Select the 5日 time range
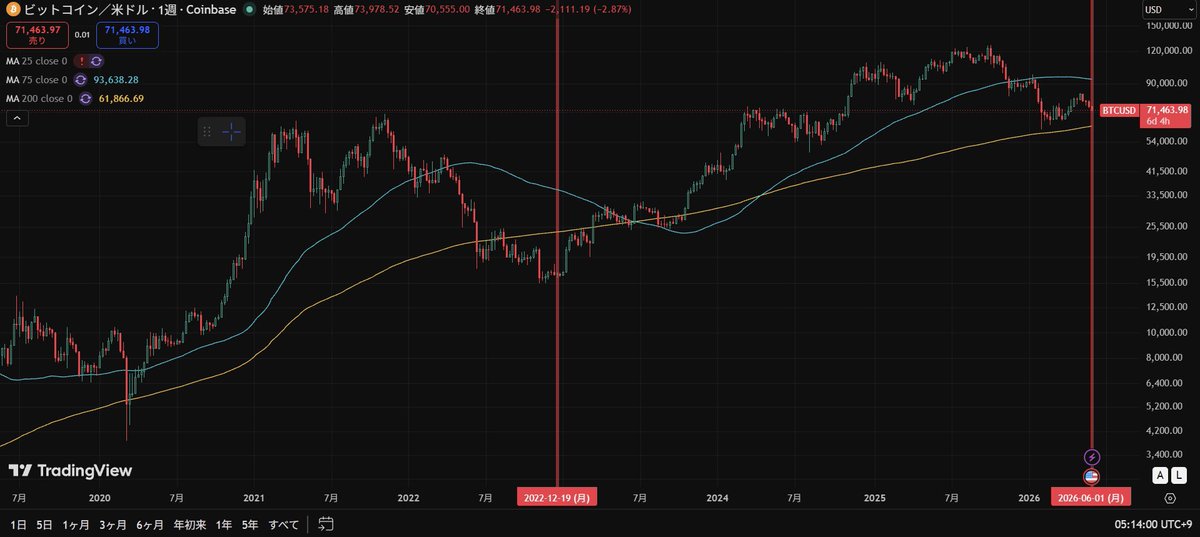Screen dimensions: 1200x537 pyautogui.click(x=45, y=524)
